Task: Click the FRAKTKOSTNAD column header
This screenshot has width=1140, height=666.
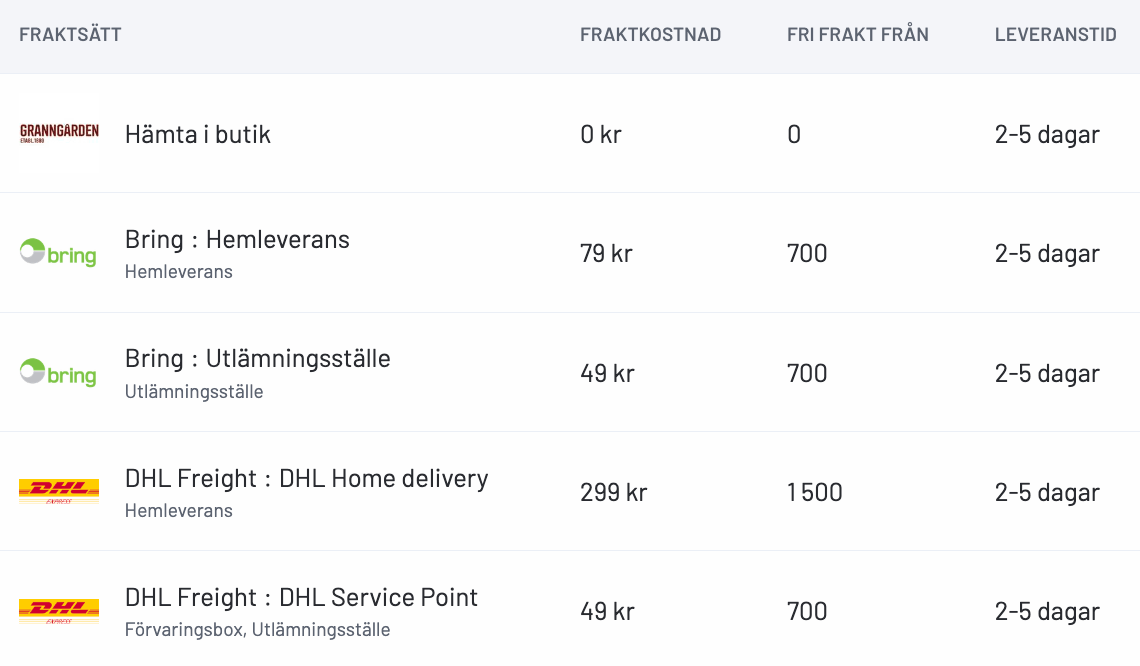Action: [x=650, y=35]
